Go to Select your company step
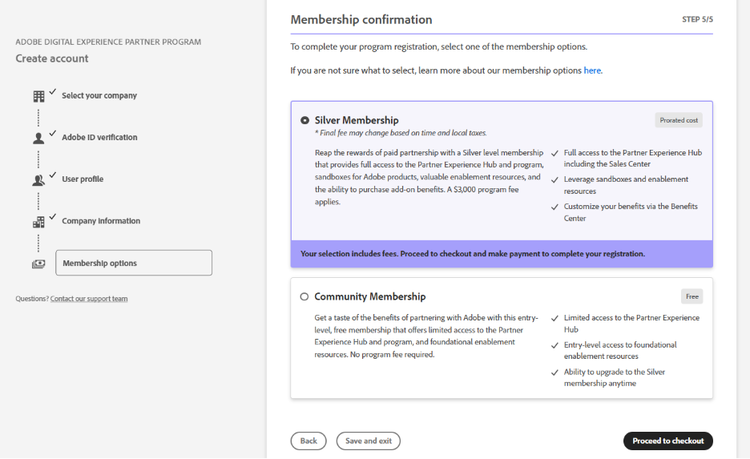The image size is (750, 459). [99, 96]
